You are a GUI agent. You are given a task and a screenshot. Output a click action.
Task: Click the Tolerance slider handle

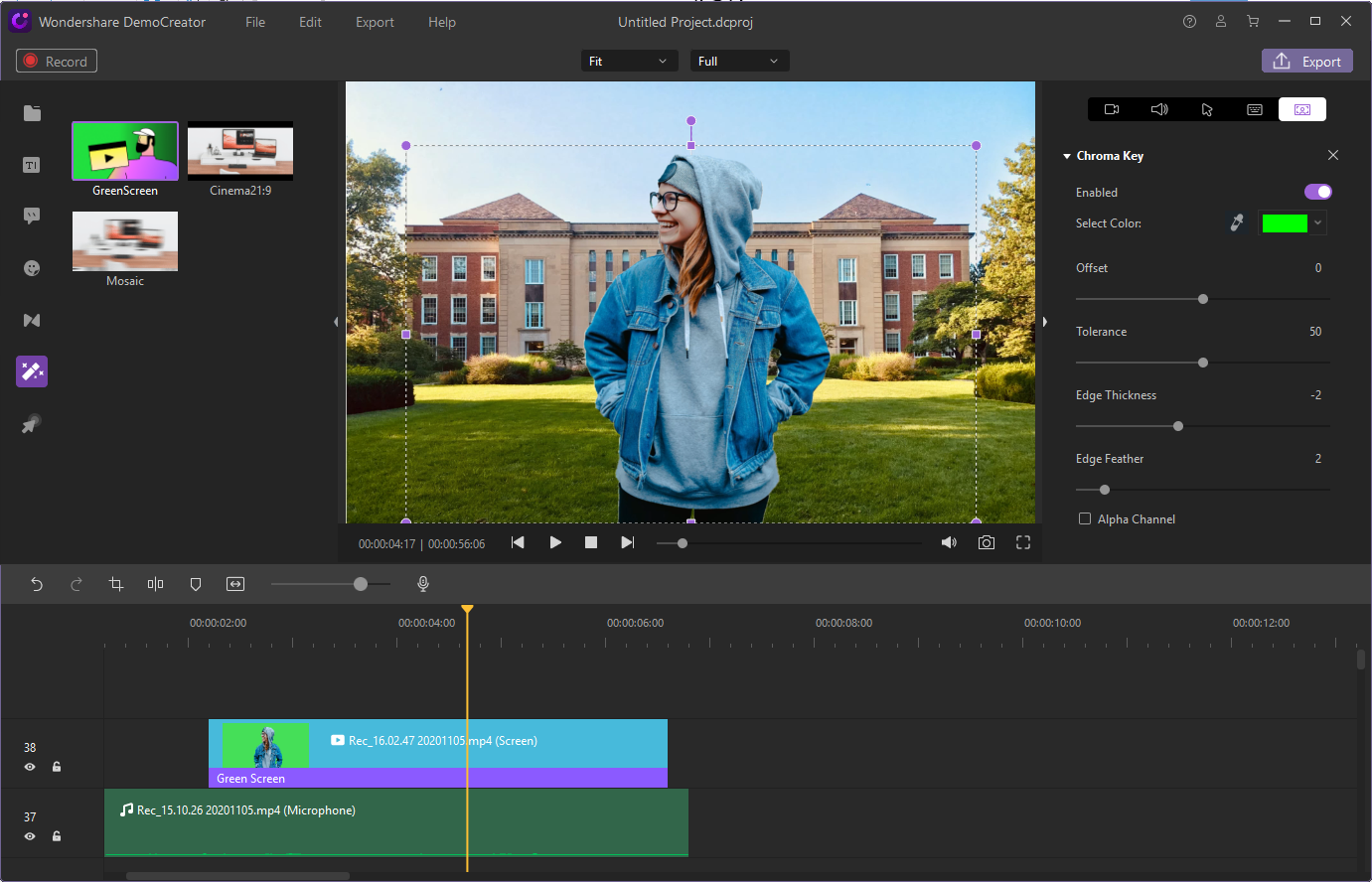1203,363
